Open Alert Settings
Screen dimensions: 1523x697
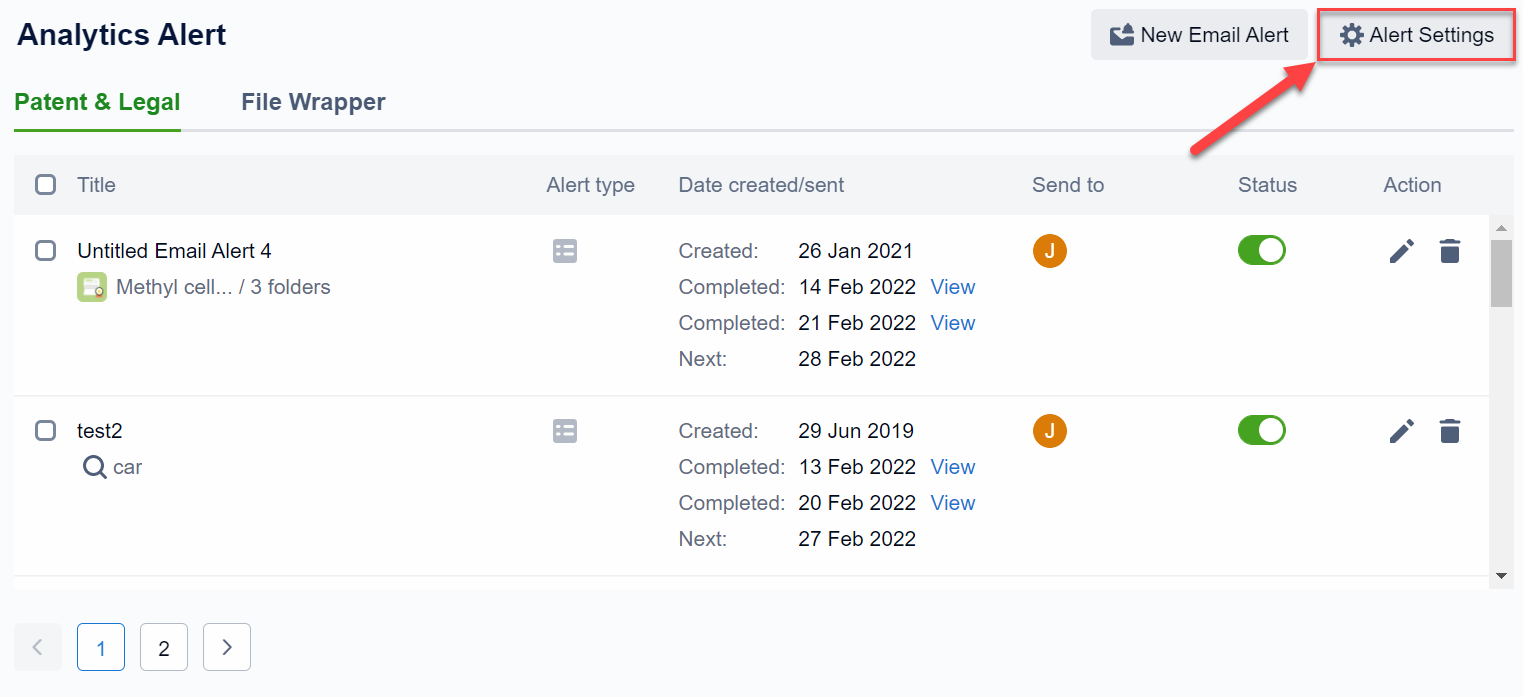pos(1415,35)
